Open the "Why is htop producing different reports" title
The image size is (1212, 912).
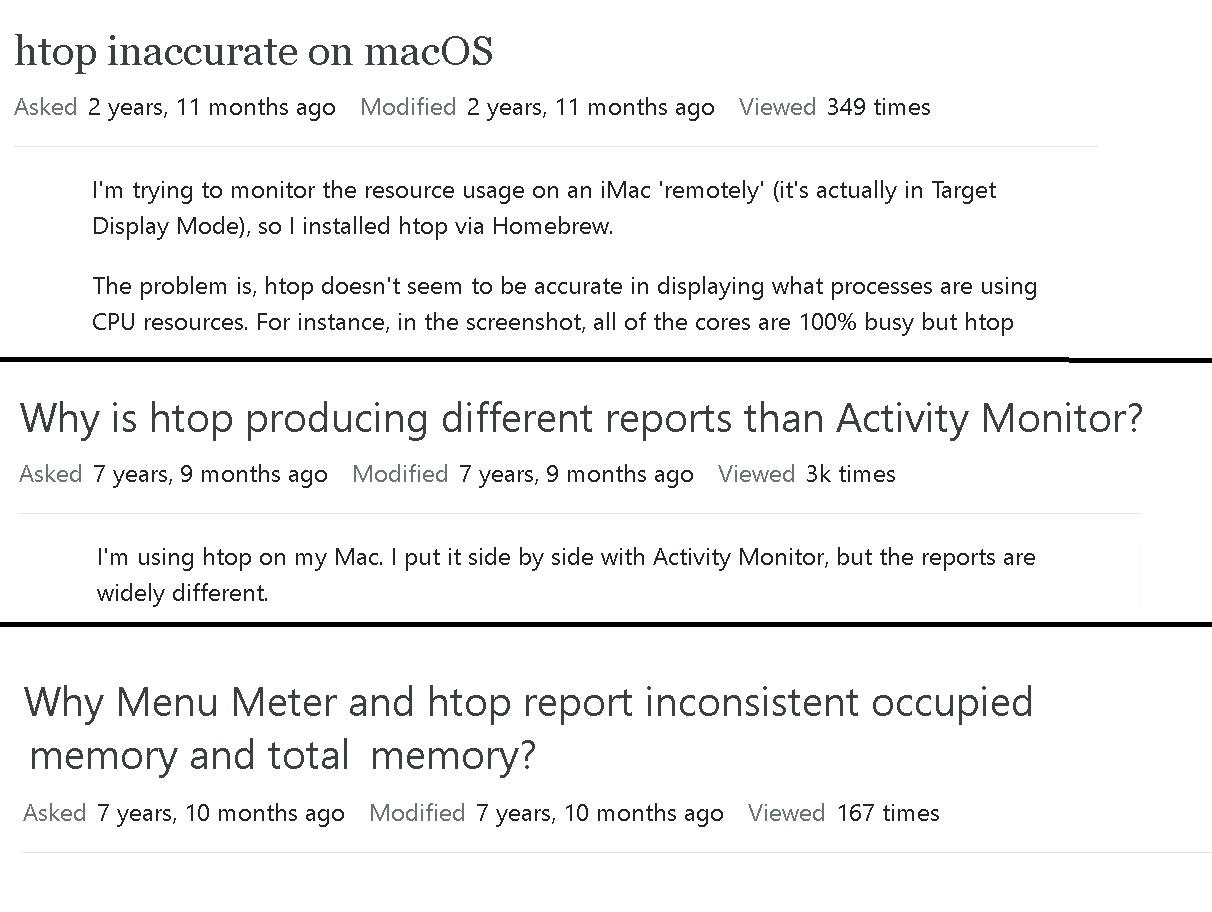(580, 417)
